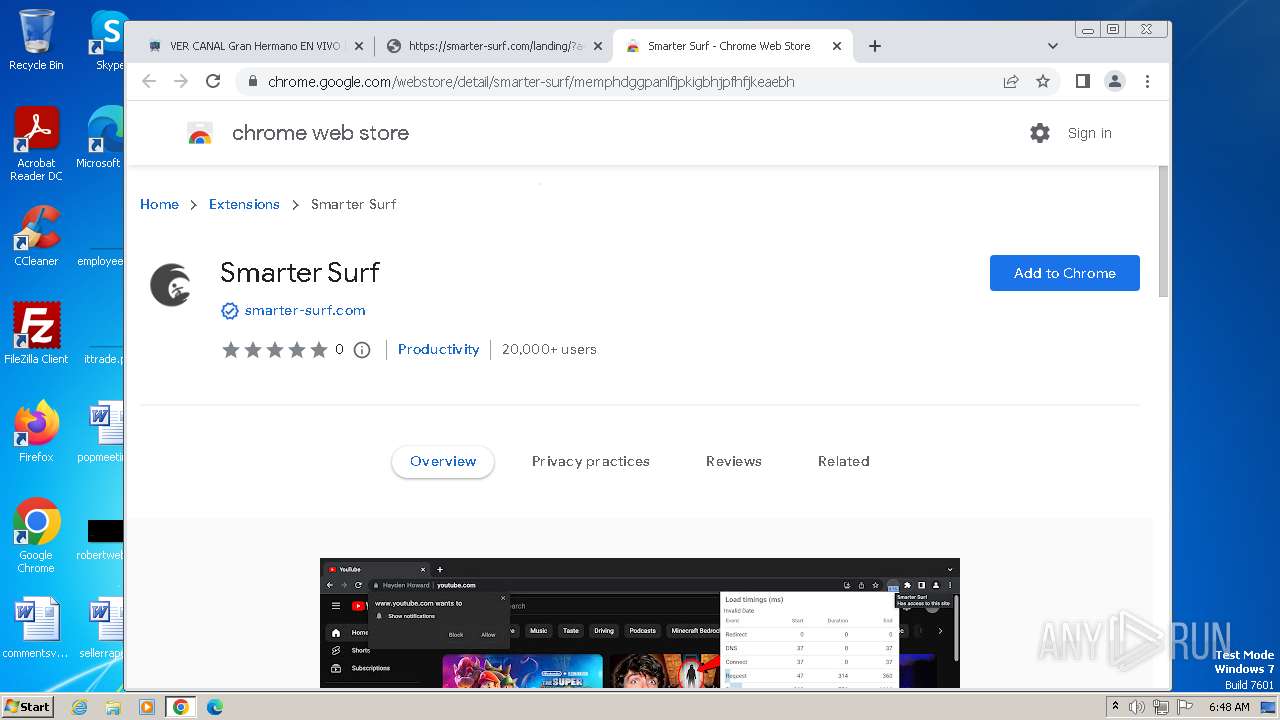Open Google Chrome desktop icon
1280x720 pixels.
pos(36,535)
